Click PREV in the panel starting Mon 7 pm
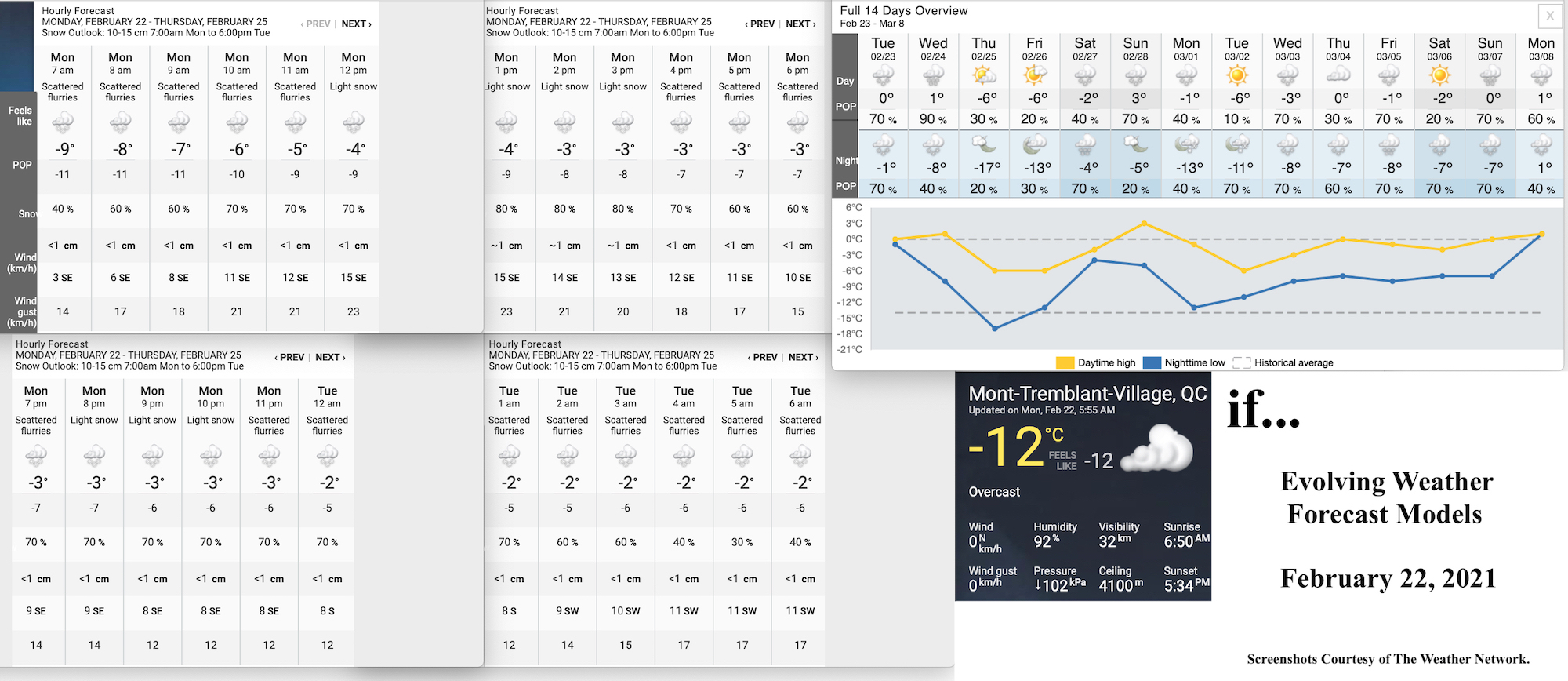Screen dimensions: 1568x681 289,358
